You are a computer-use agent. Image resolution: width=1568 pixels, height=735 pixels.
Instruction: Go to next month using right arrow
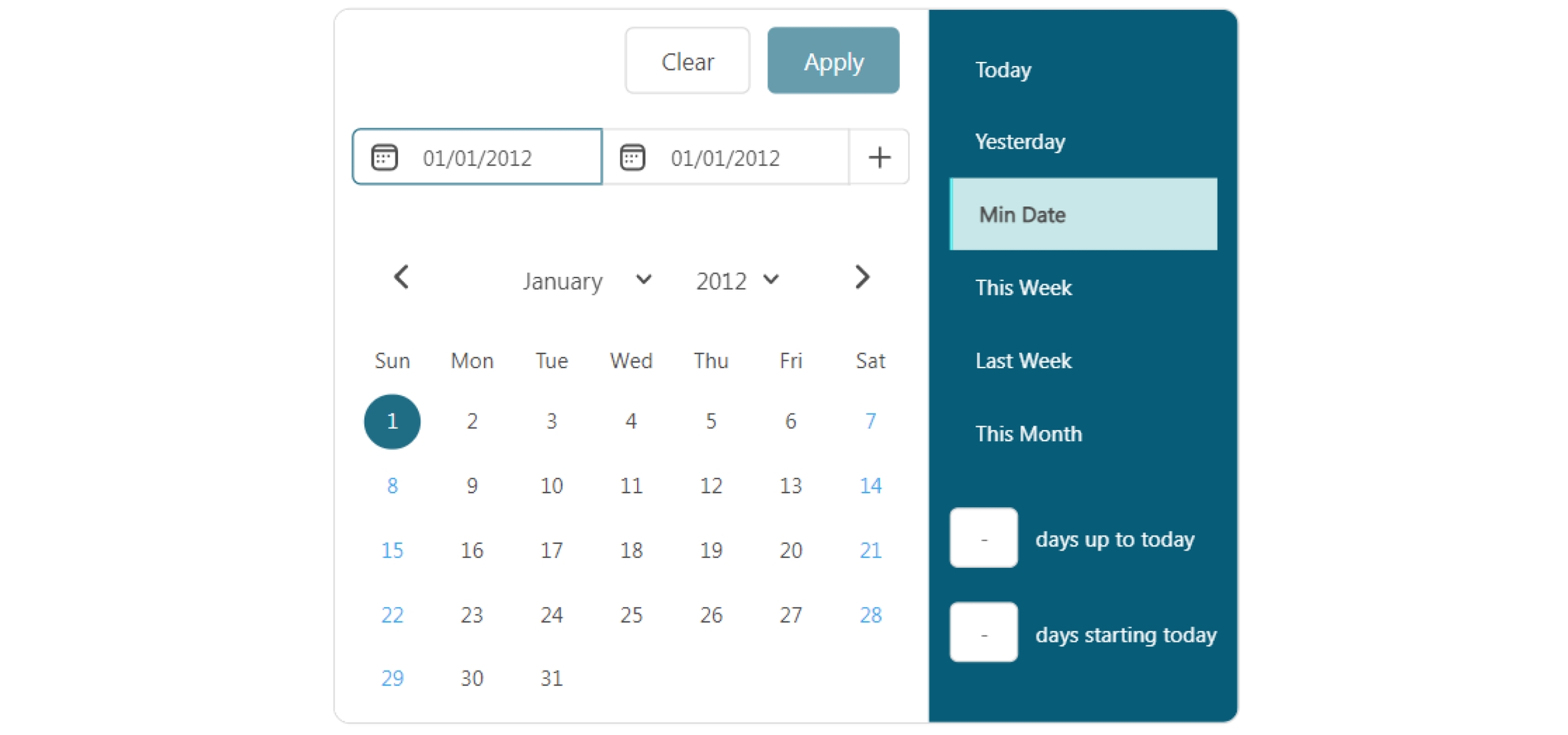click(862, 278)
